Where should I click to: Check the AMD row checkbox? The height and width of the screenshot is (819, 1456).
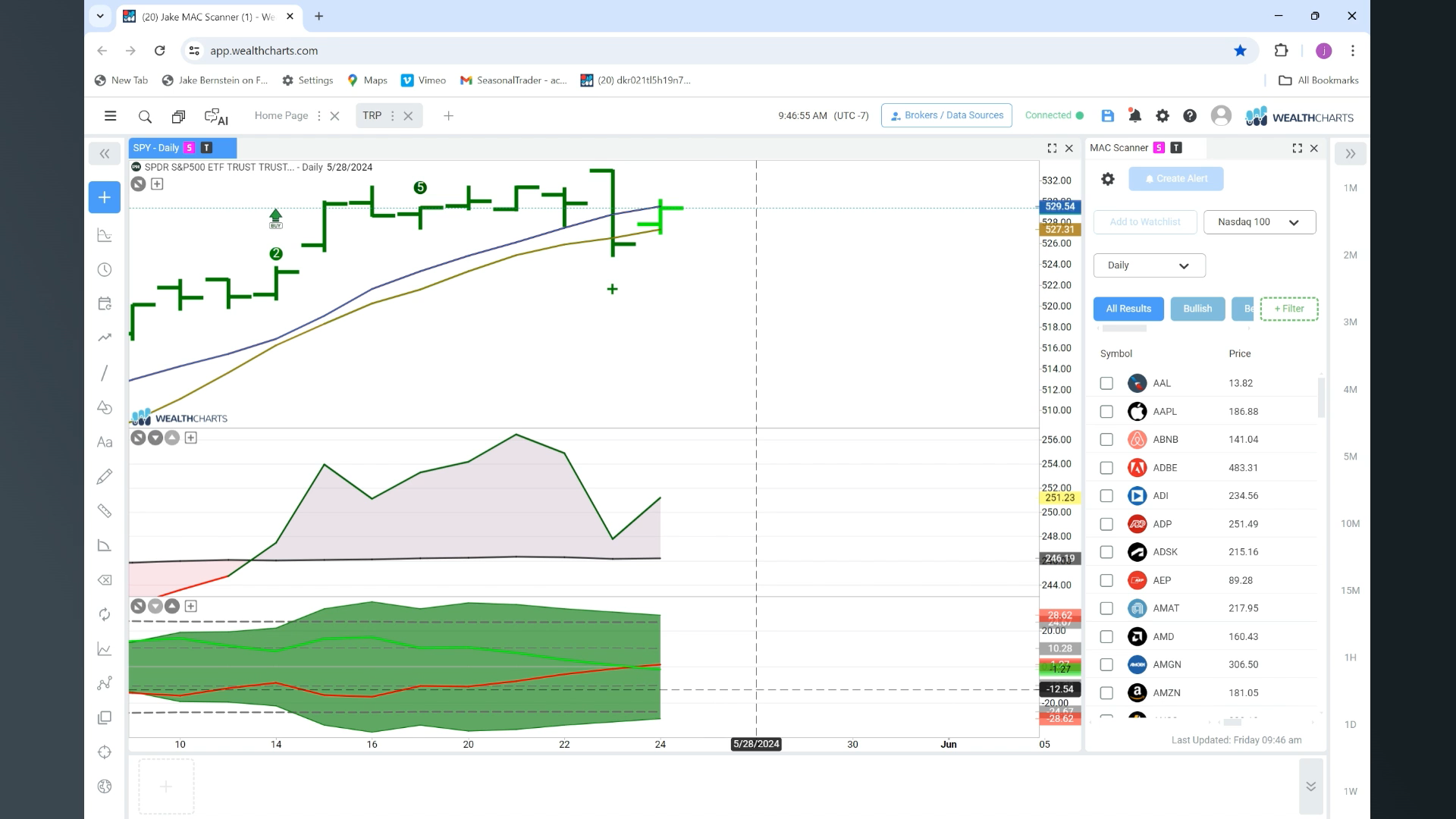[x=1106, y=636]
